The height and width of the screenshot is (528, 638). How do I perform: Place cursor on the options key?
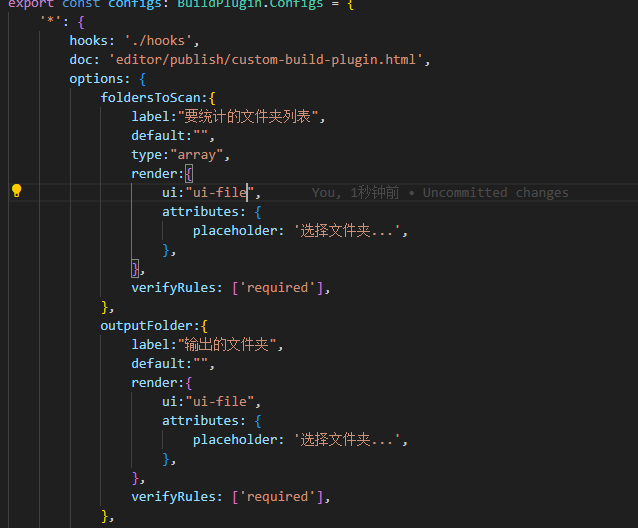96,79
